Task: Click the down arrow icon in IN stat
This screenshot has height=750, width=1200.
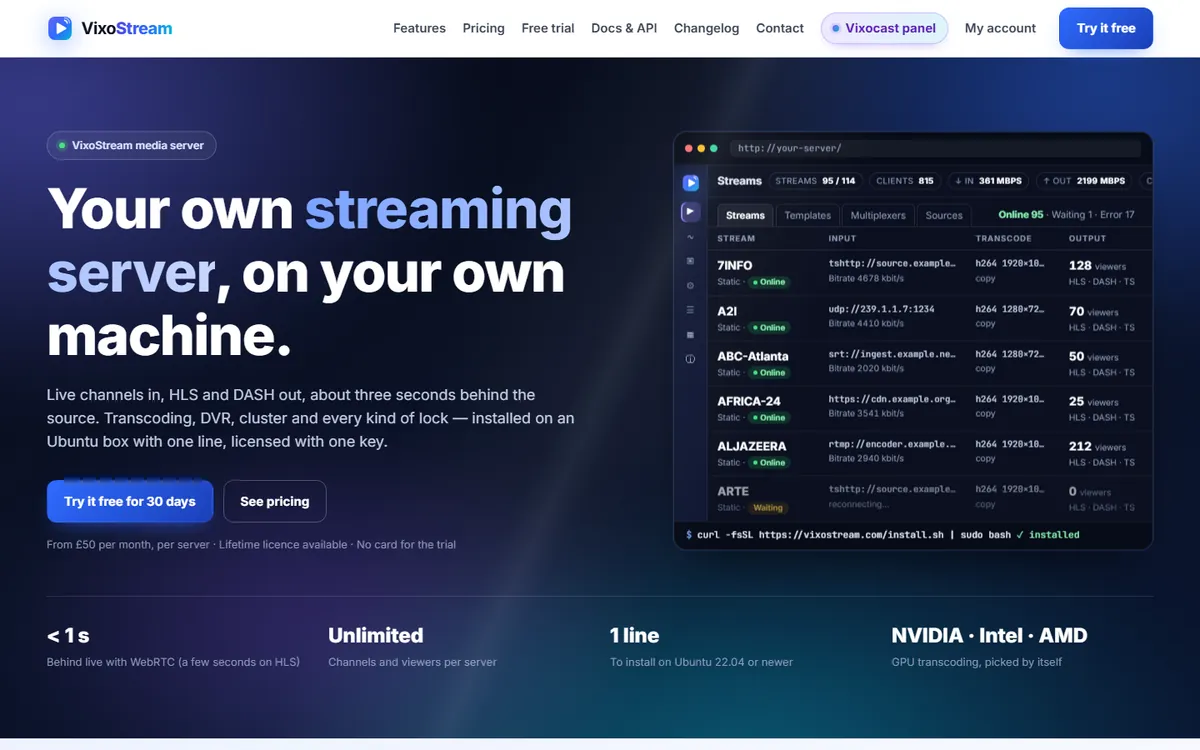Action: coord(958,181)
